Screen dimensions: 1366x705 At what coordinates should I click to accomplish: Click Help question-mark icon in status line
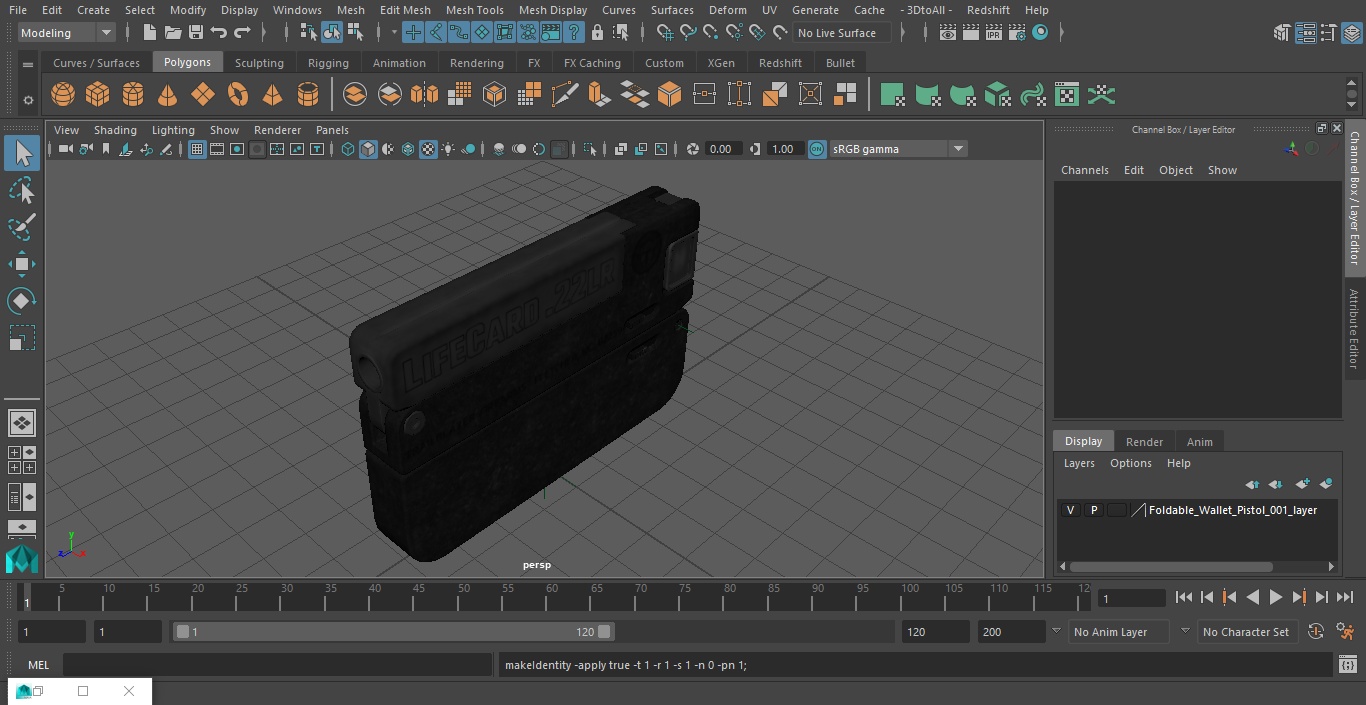click(x=574, y=33)
